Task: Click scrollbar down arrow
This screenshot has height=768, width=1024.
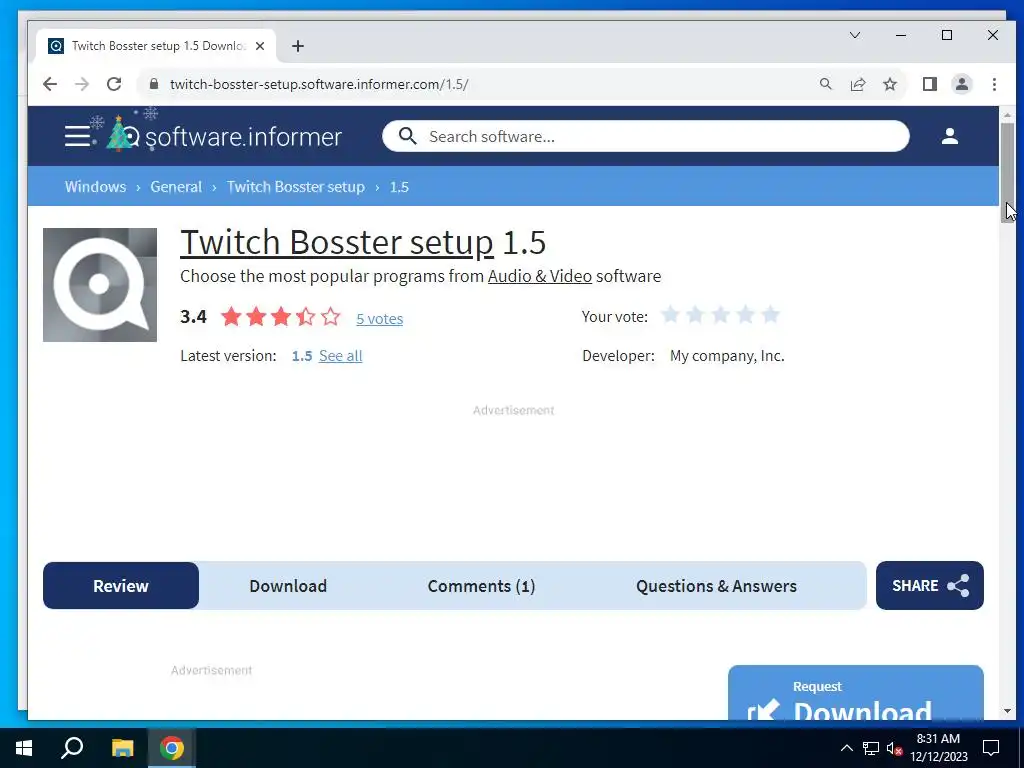Action: click(1007, 711)
